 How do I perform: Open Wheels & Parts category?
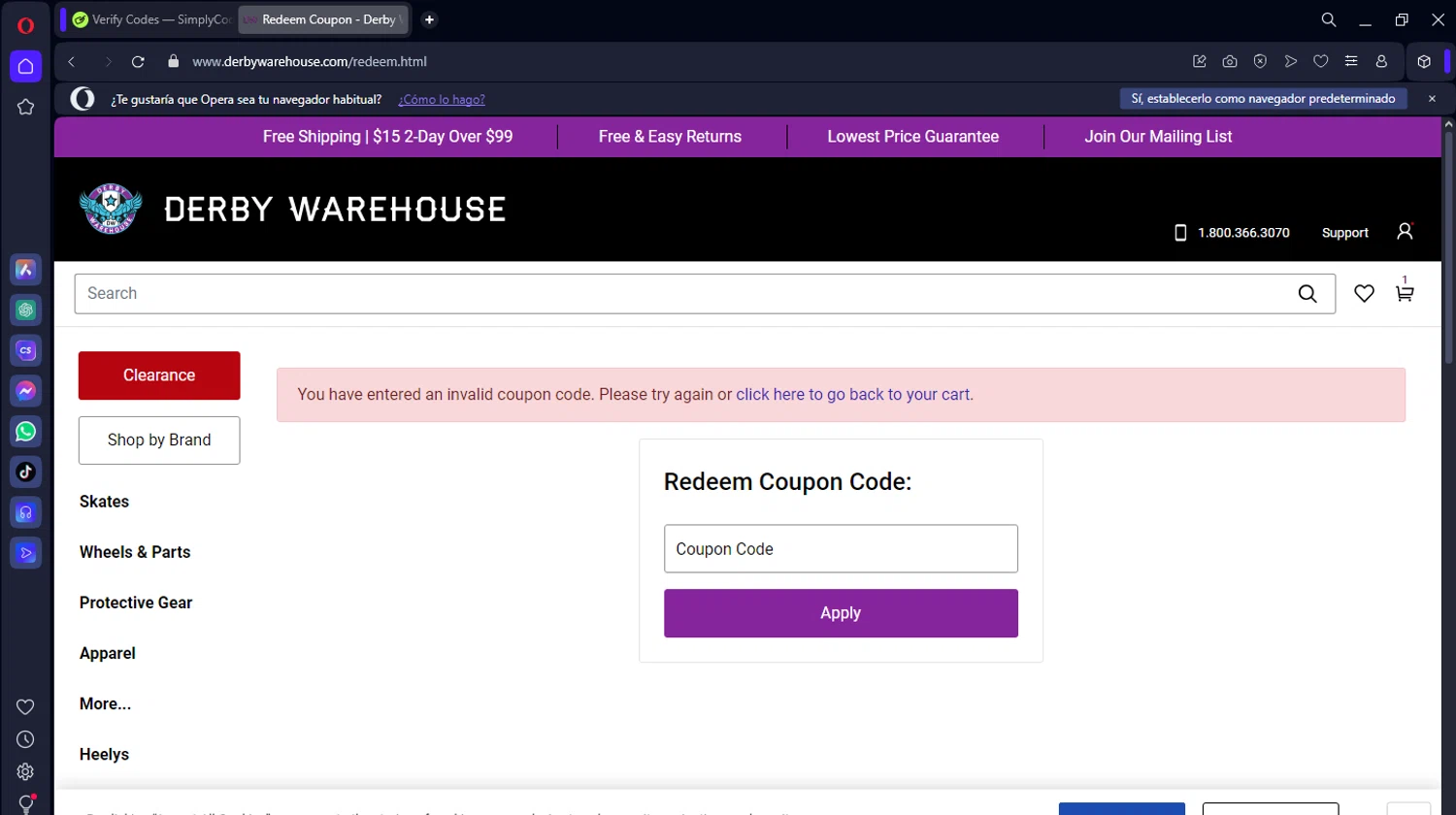pyautogui.click(x=135, y=552)
